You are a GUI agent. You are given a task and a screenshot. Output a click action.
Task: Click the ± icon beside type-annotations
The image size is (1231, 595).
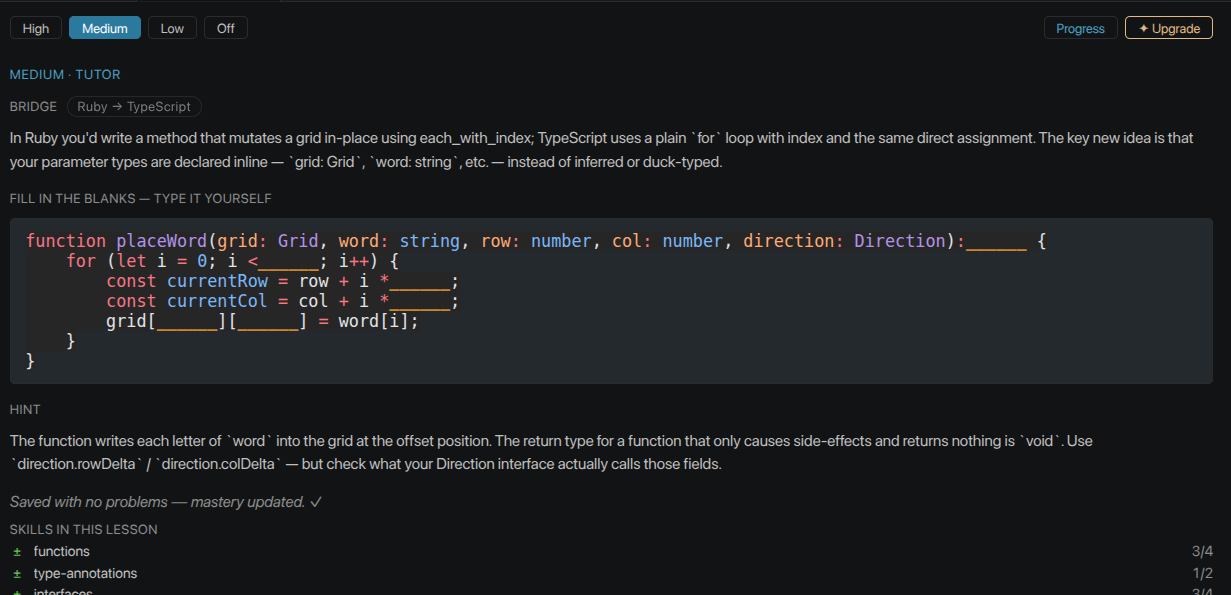17,574
